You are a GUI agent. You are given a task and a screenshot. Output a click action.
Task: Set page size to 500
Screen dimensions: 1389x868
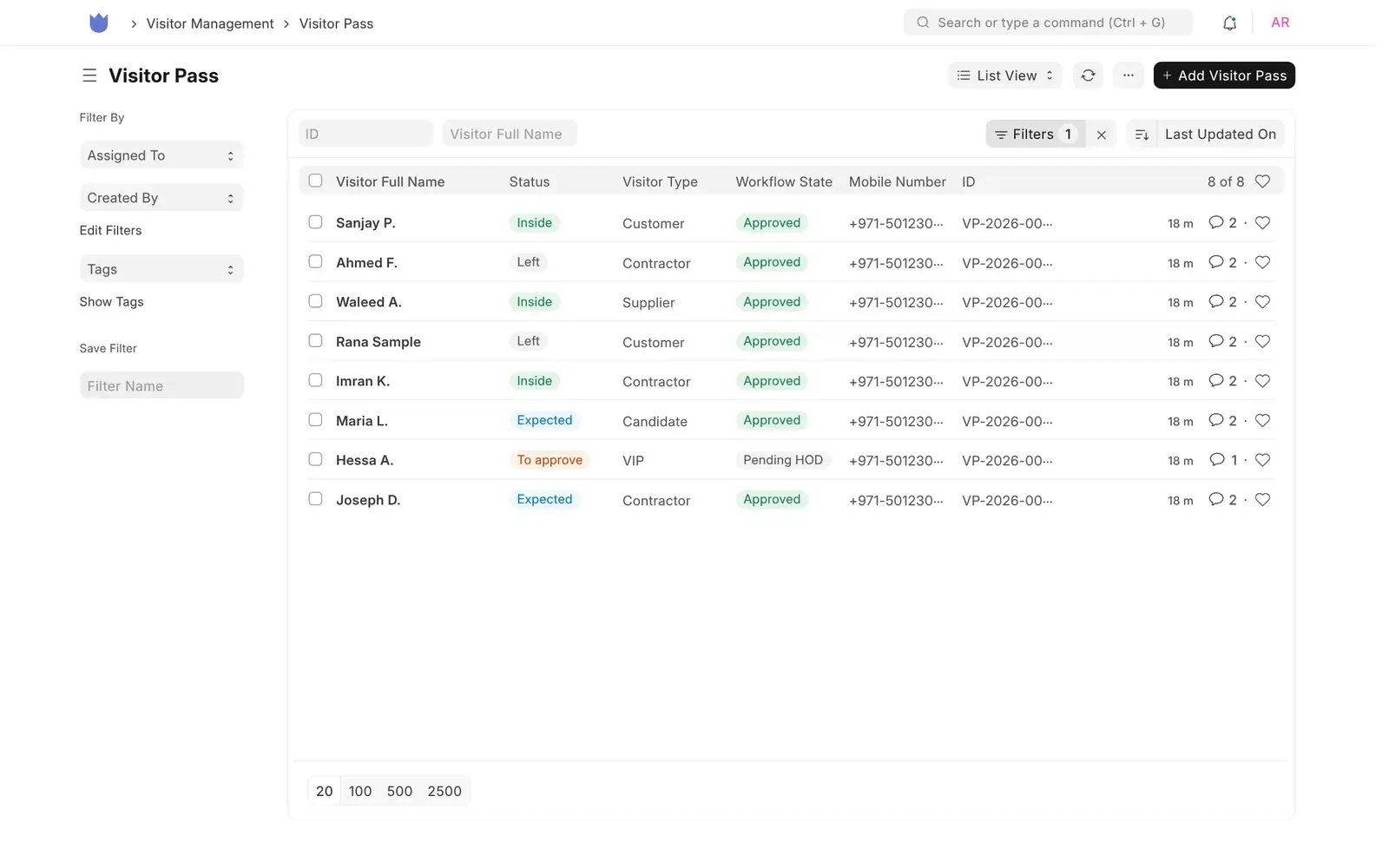[399, 791]
